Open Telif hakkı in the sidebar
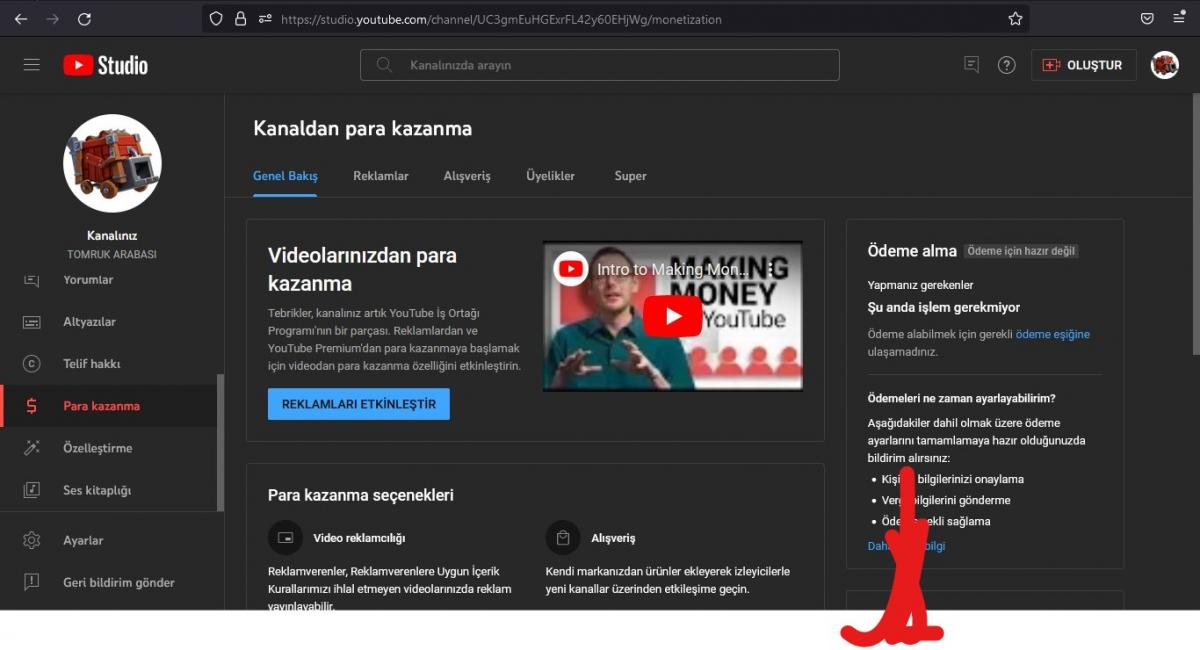 (92, 364)
